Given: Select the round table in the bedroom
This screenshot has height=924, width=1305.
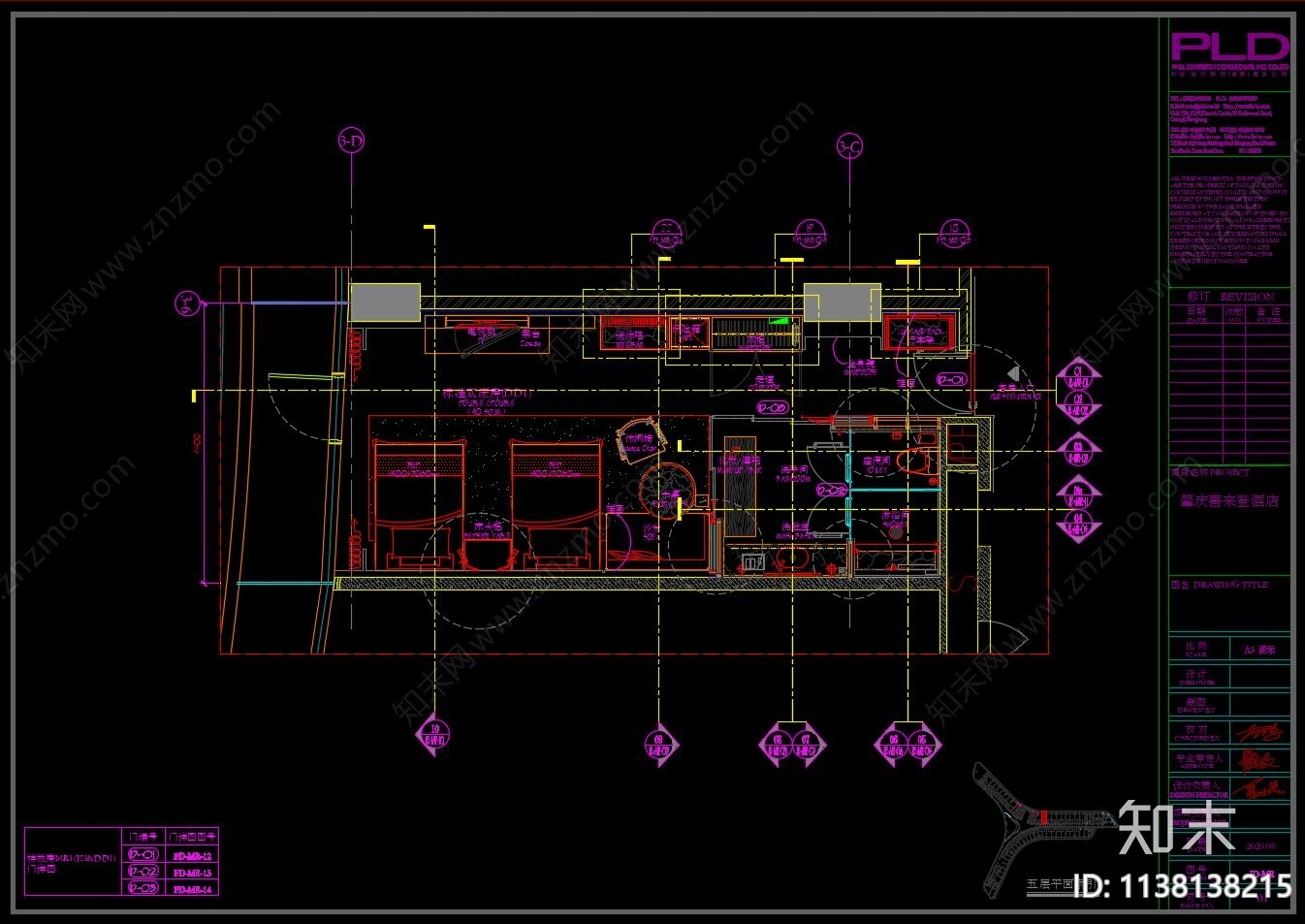Looking at the screenshot, I should (668, 491).
